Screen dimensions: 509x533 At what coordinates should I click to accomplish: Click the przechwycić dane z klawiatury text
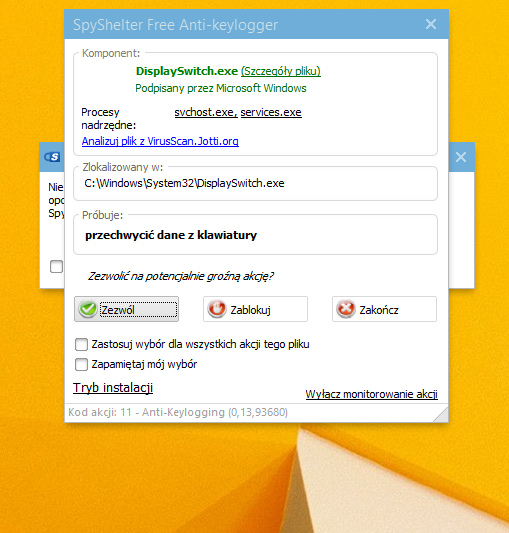tap(171, 235)
